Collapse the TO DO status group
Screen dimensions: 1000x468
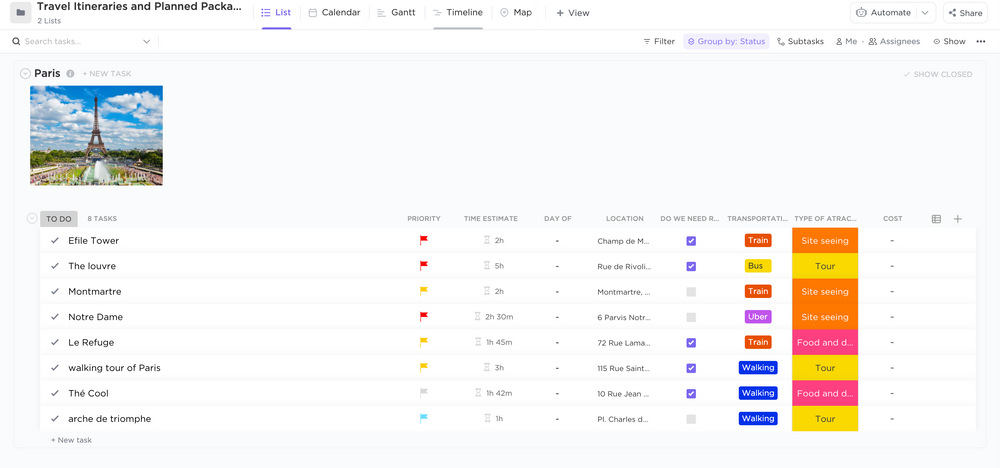click(32, 219)
